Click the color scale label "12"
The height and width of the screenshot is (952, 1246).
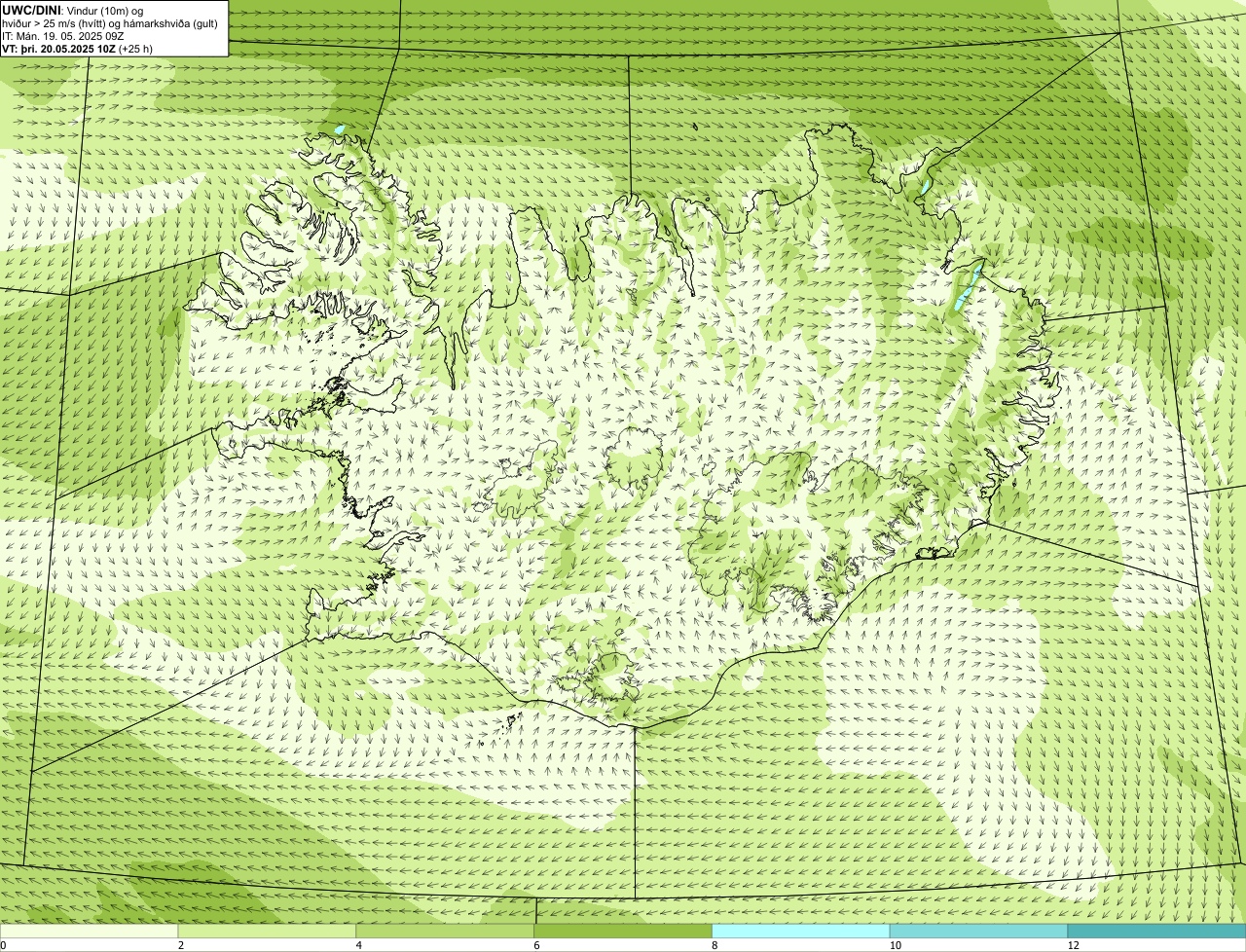[x=1073, y=945]
